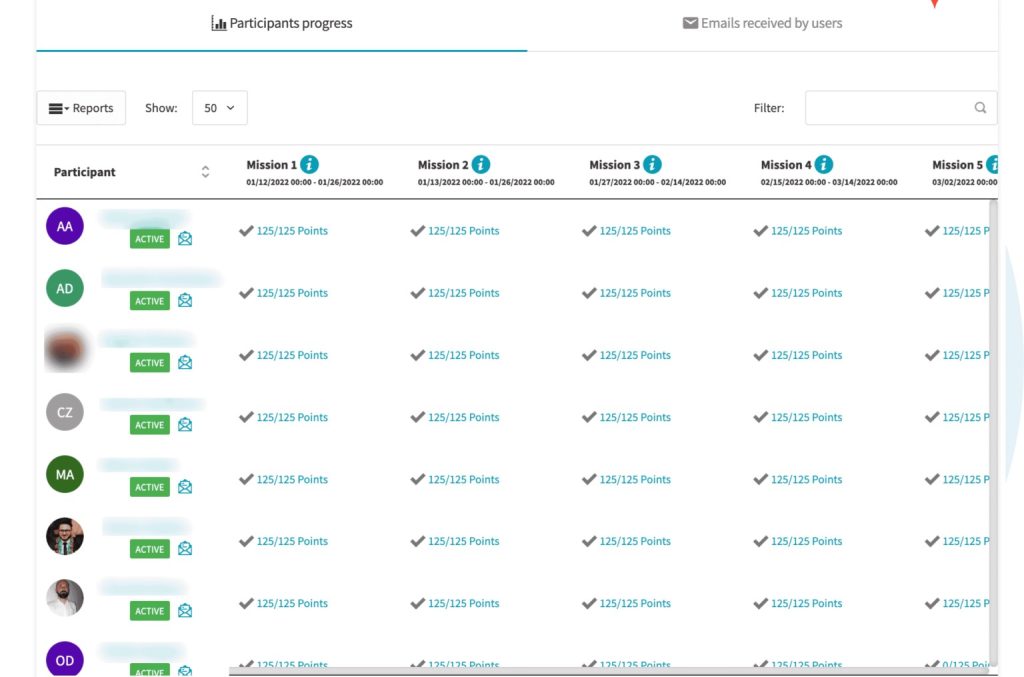The width and height of the screenshot is (1024, 677).
Task: Open the Reports dropdown menu
Action: 81,108
